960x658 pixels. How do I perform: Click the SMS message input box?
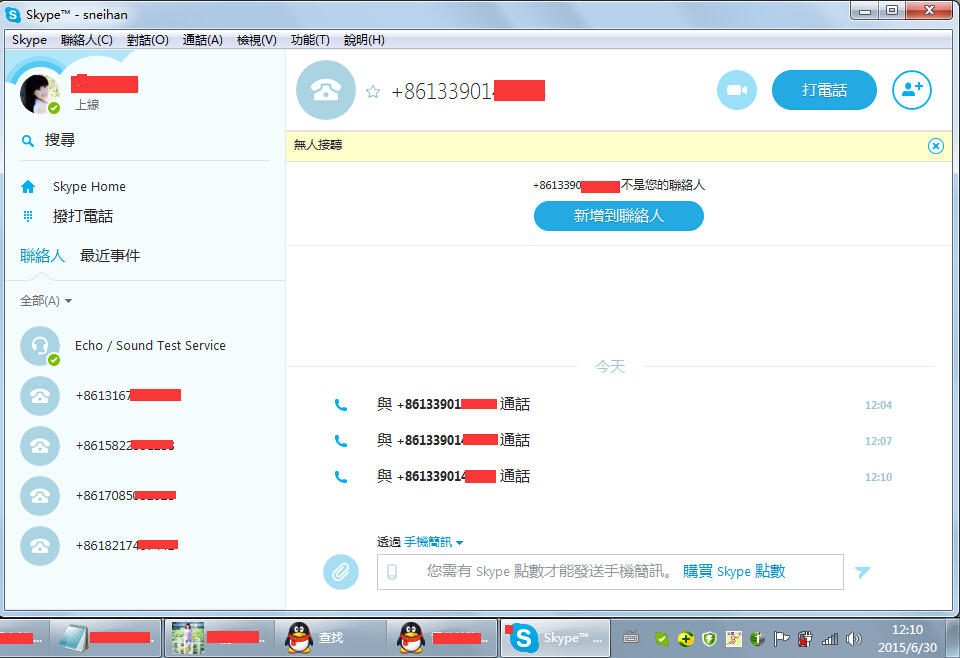coord(610,572)
